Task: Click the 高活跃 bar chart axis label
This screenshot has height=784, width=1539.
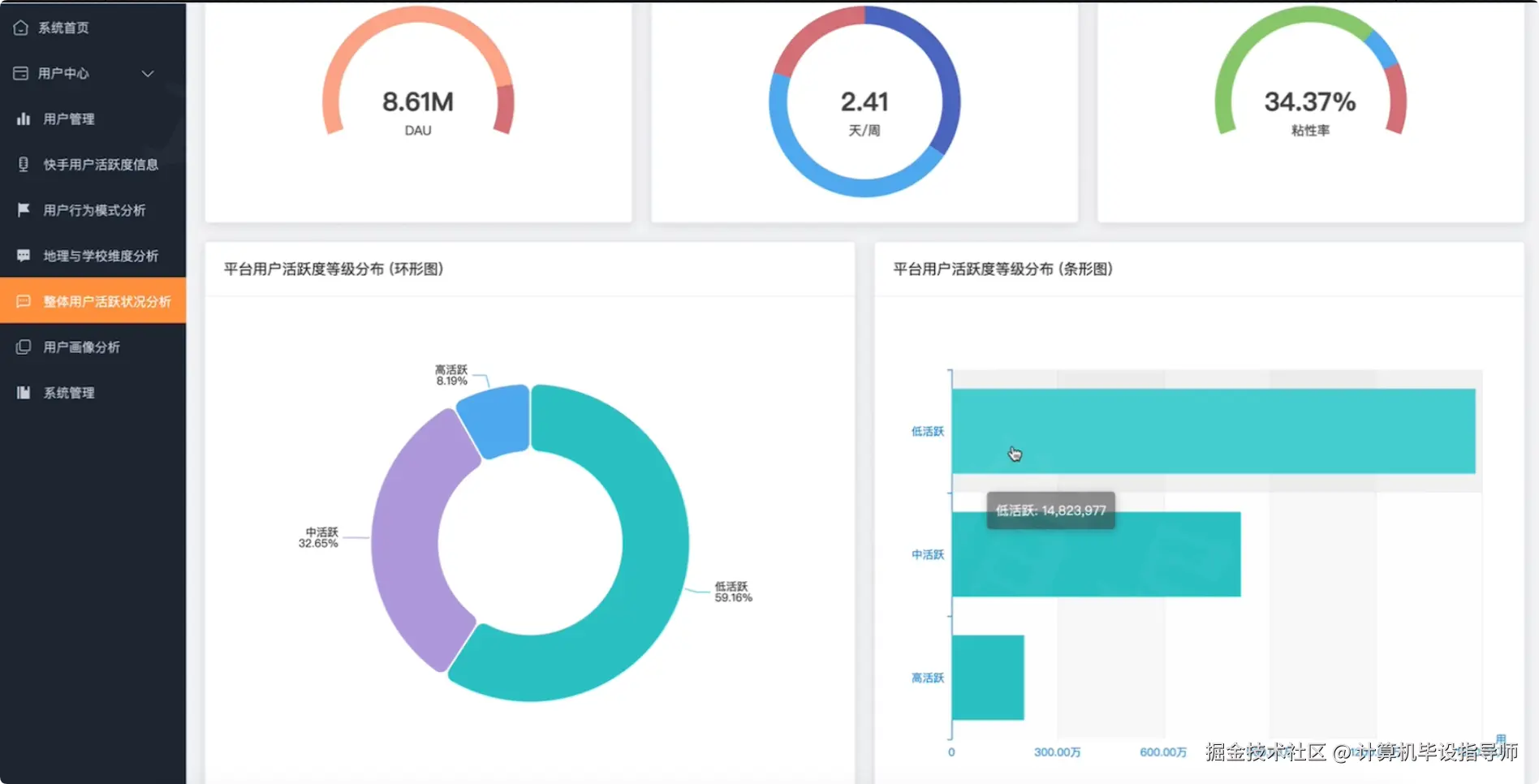Action: [928, 678]
